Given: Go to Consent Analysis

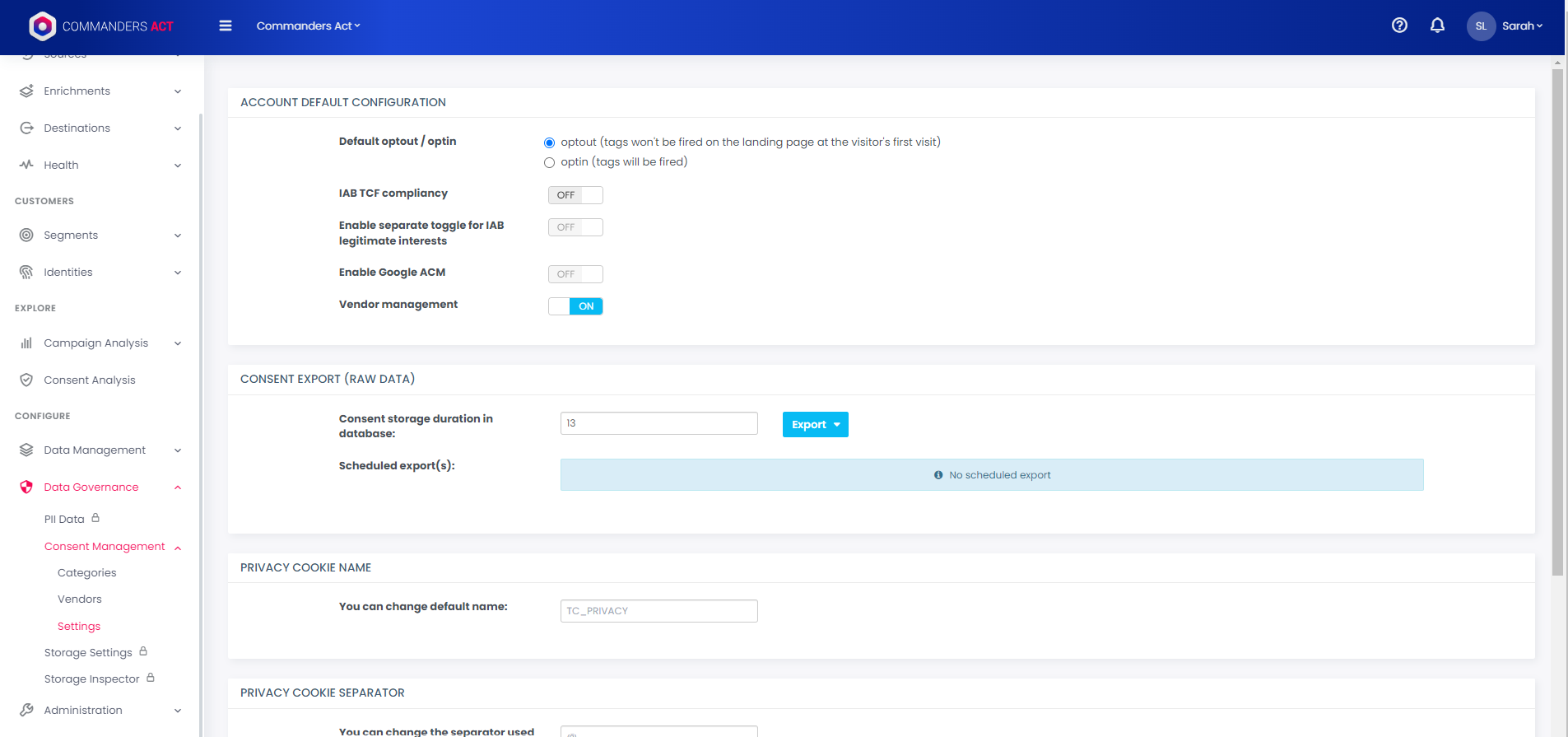Looking at the screenshot, I should 90,380.
